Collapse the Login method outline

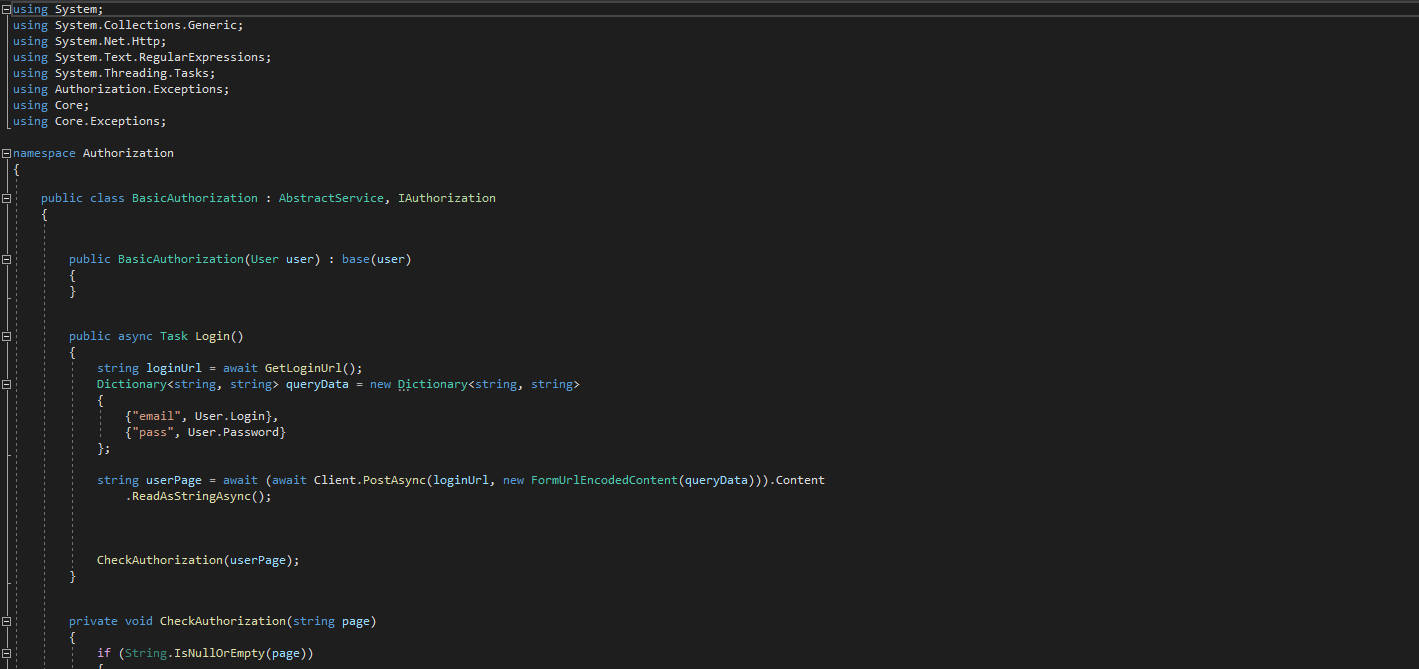[6, 336]
